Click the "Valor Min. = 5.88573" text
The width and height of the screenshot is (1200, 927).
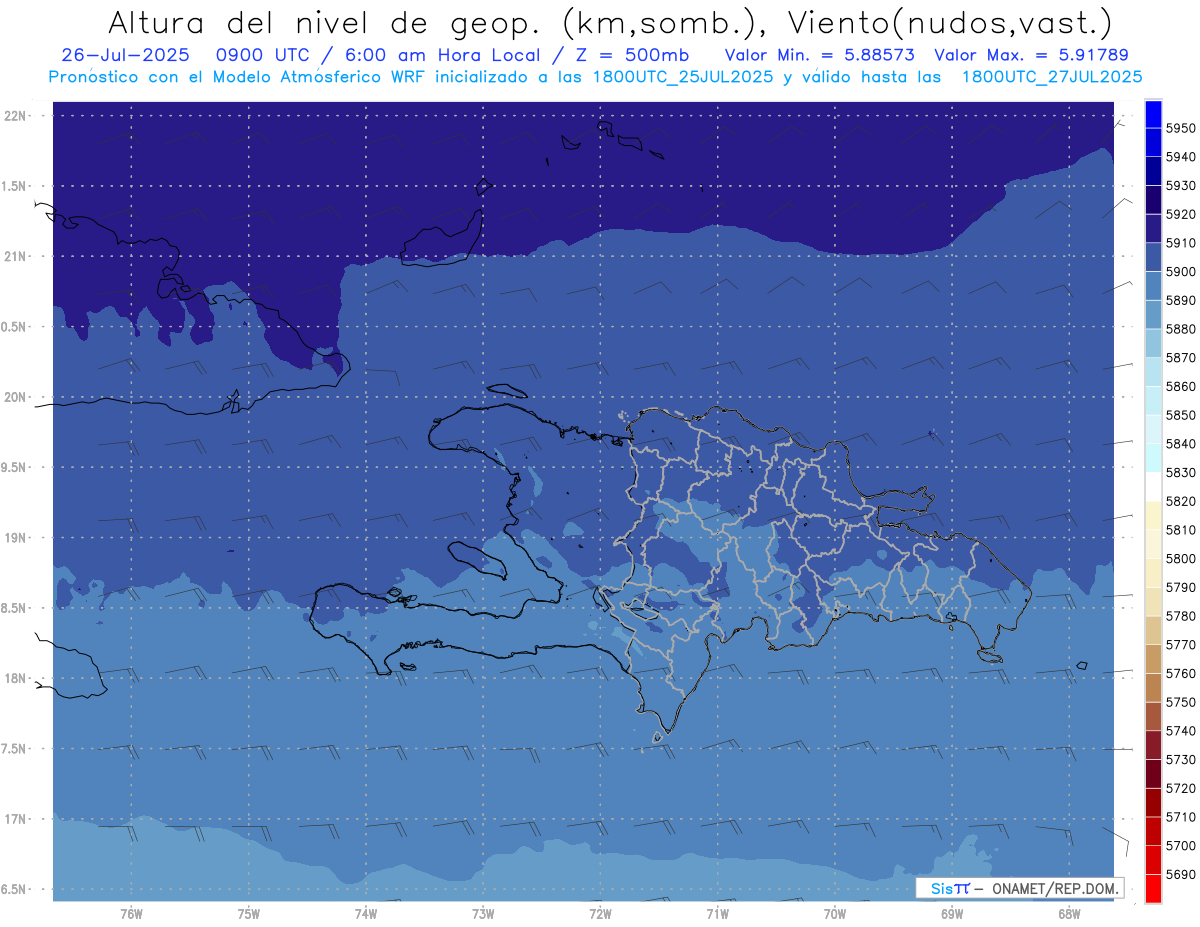pyautogui.click(x=820, y=55)
